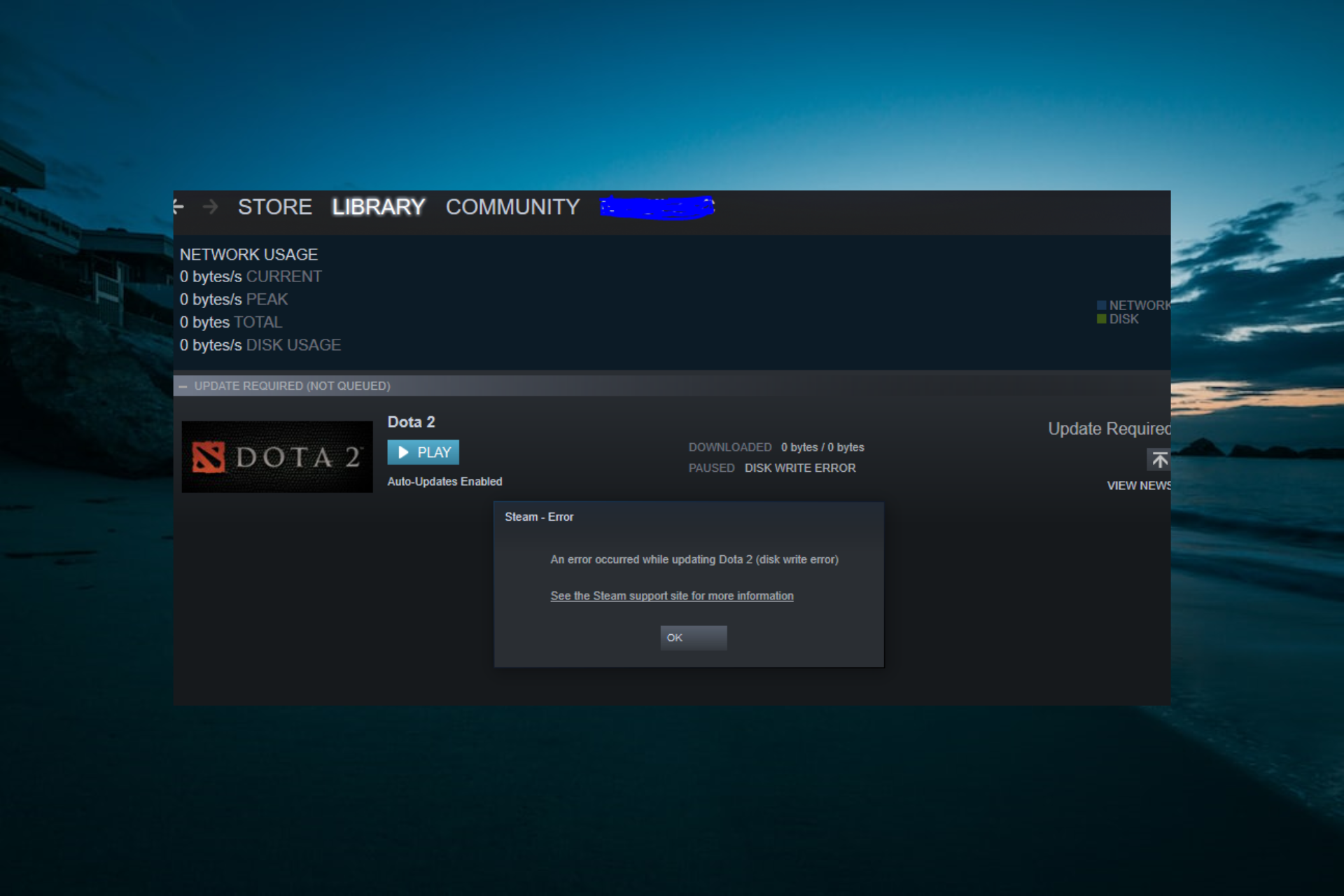
Task: Click OK in the Steam Error dialog
Action: coord(694,638)
